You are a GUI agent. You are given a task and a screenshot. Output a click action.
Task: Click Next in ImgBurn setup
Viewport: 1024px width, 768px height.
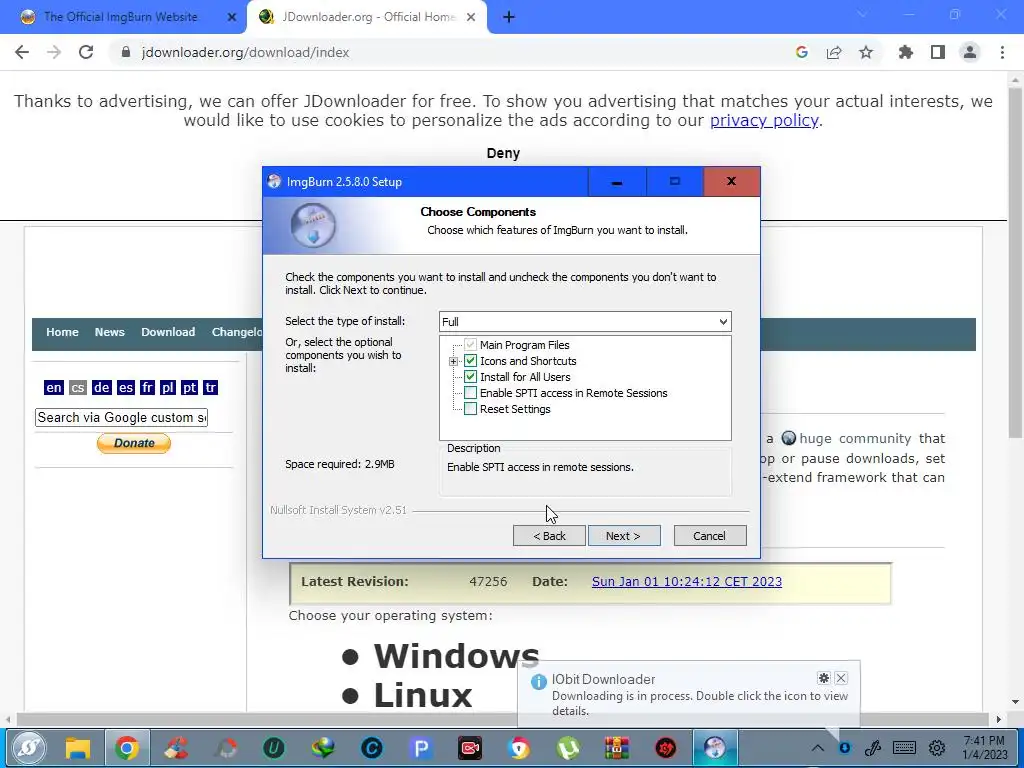coord(624,536)
